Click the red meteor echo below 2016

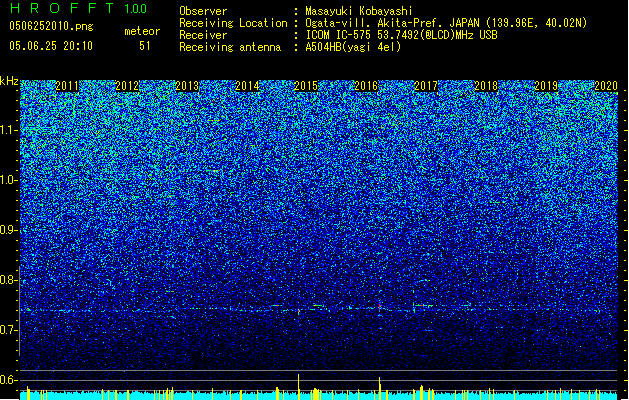[379, 307]
